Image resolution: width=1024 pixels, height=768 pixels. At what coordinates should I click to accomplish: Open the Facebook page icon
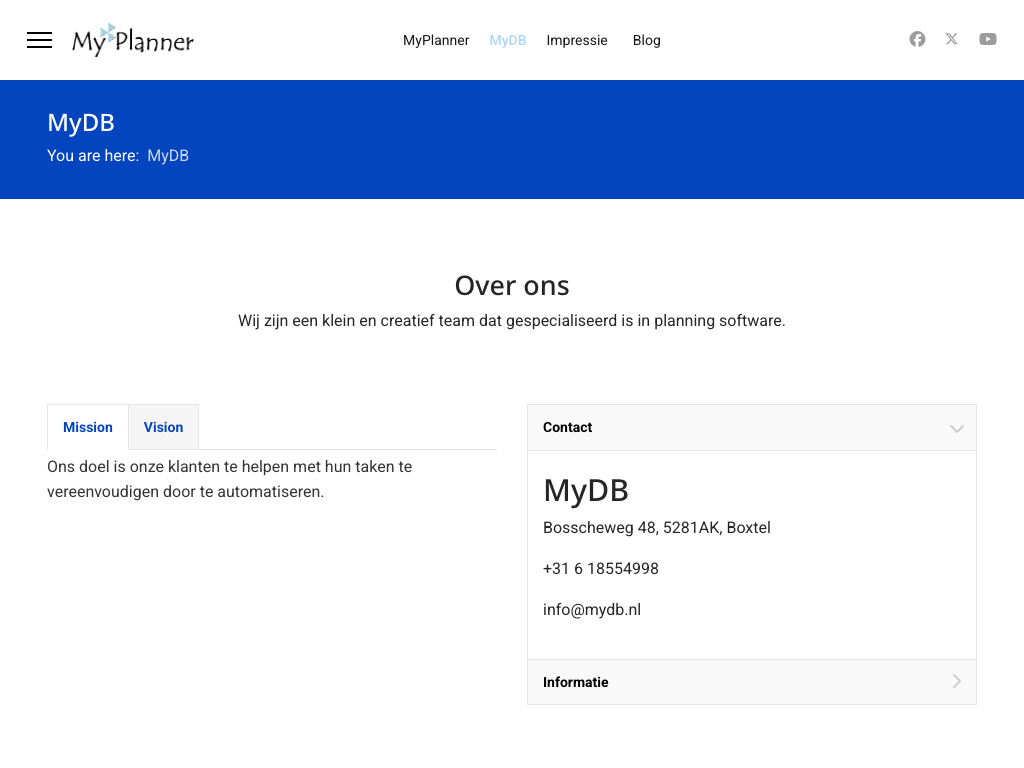click(x=917, y=39)
